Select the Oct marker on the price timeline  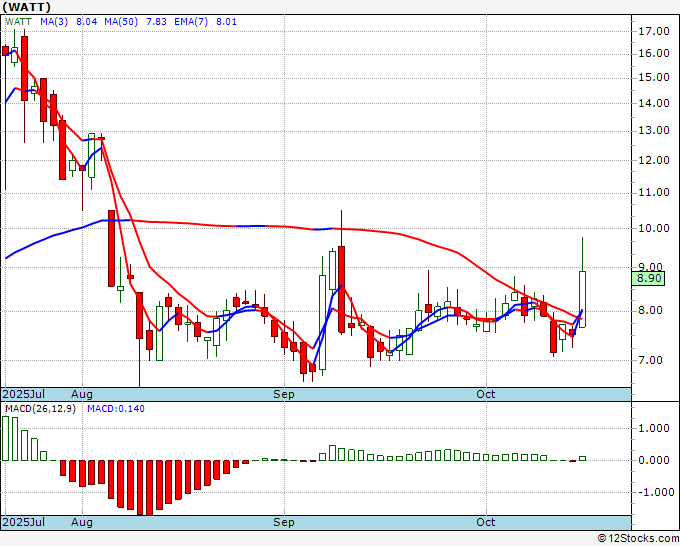pyautogui.click(x=486, y=394)
